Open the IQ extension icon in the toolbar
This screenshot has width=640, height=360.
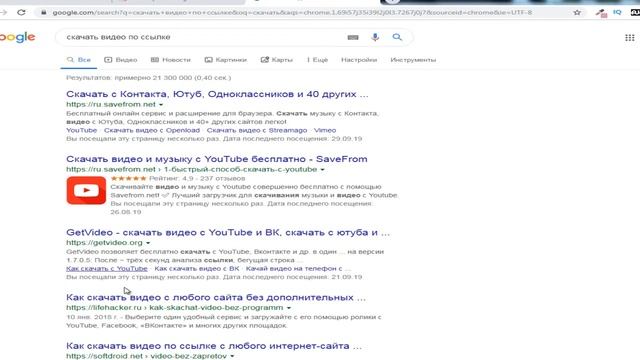[x=617, y=12]
